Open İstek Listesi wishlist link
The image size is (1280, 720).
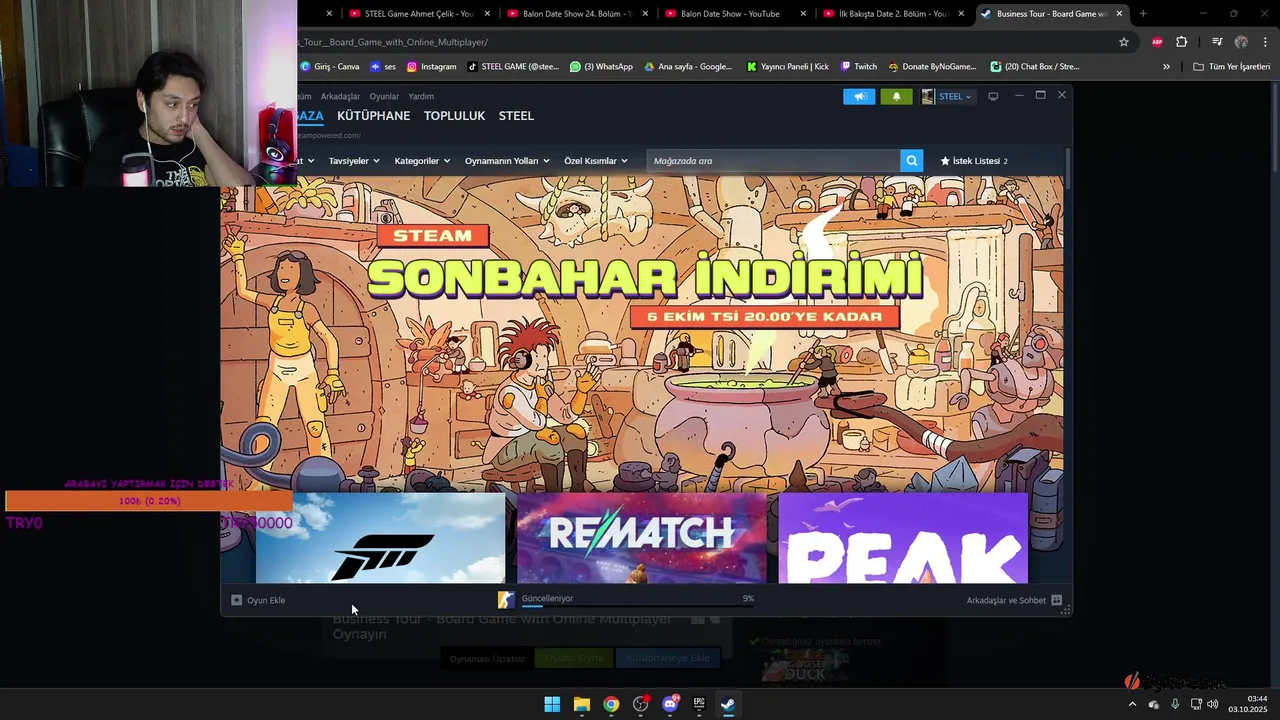click(x=974, y=161)
